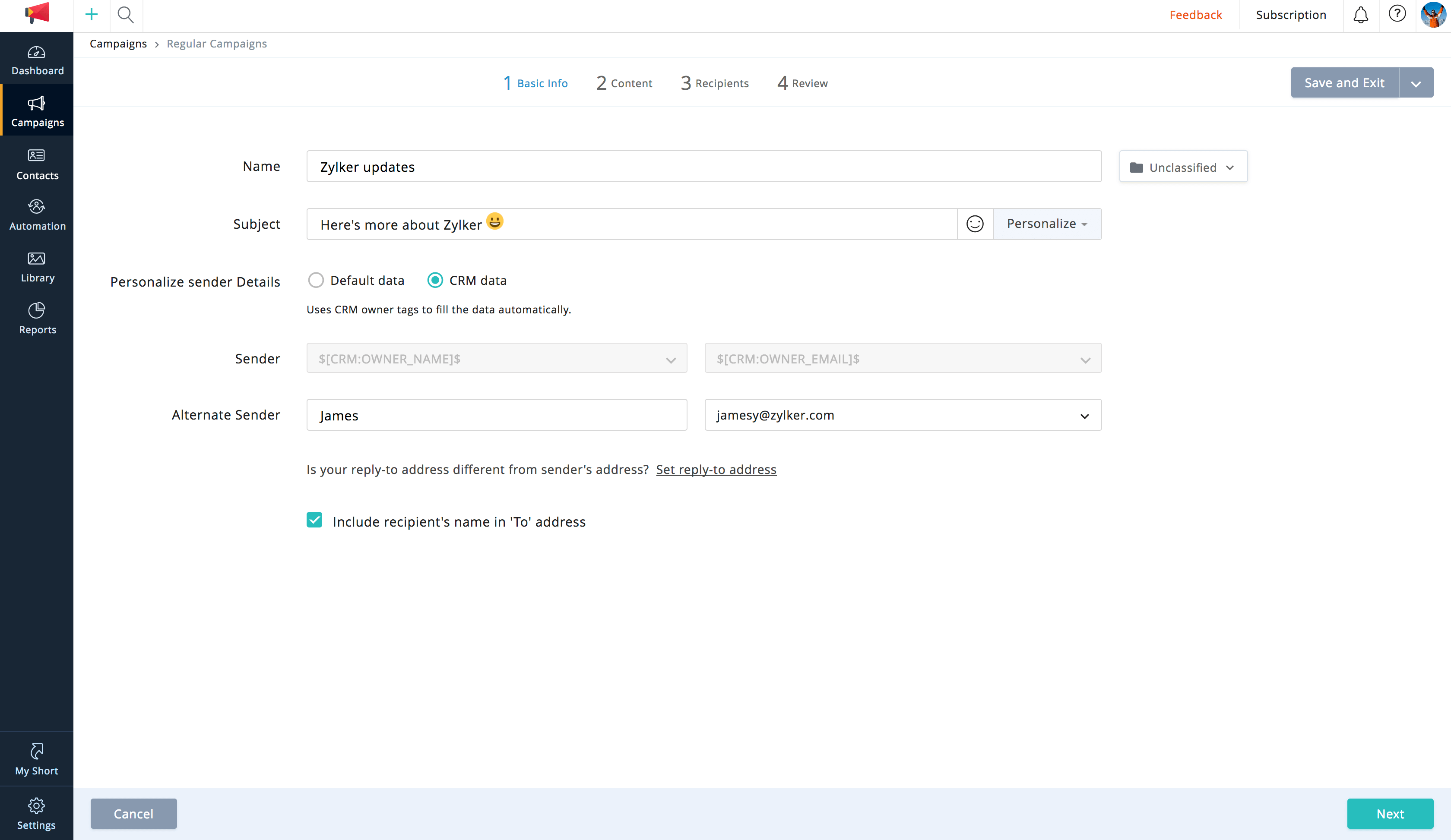Viewport: 1451px width, 840px height.
Task: Select the CRM data radio option
Action: click(435, 280)
